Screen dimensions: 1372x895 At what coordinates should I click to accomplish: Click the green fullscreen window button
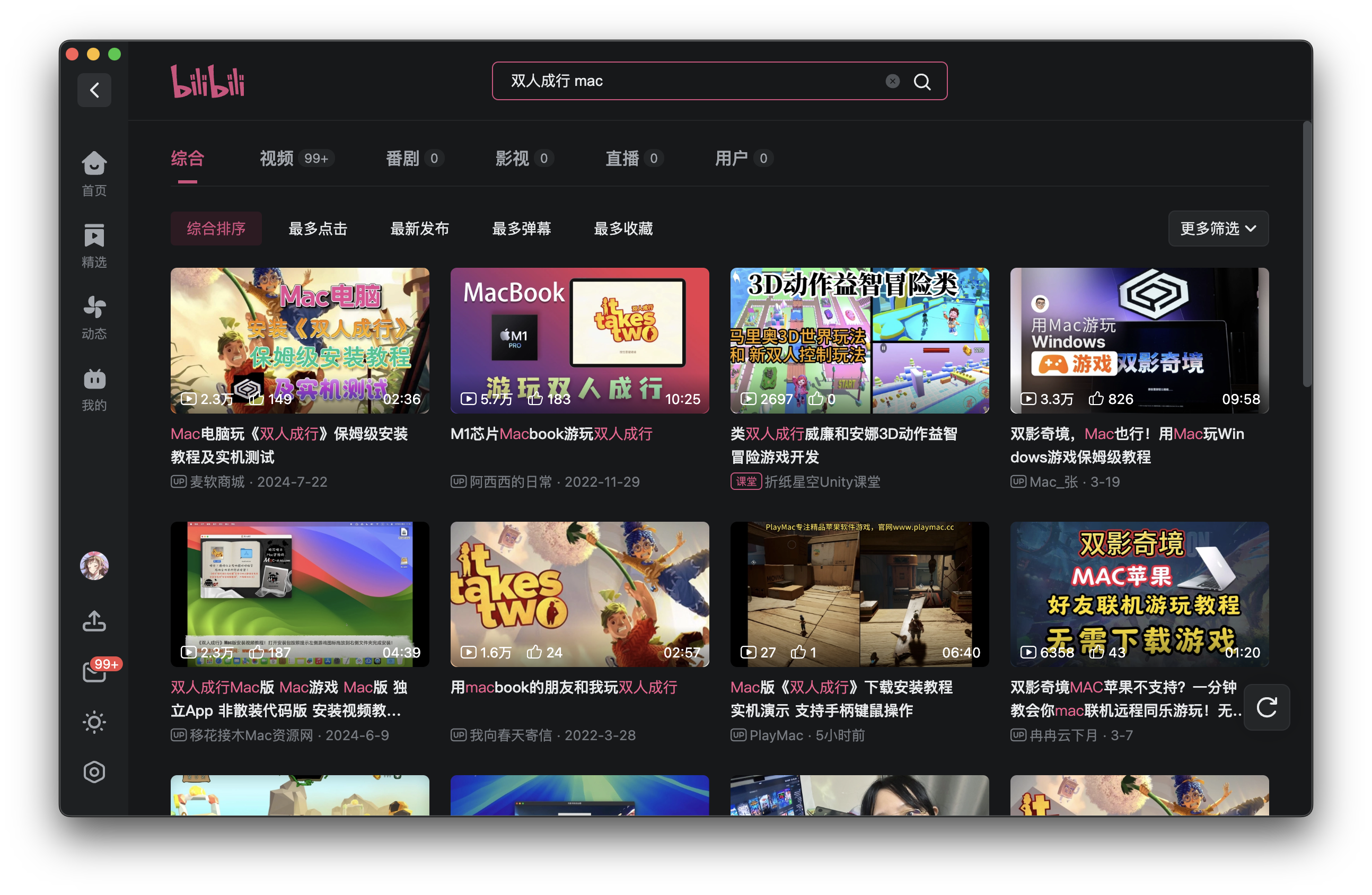(x=115, y=54)
